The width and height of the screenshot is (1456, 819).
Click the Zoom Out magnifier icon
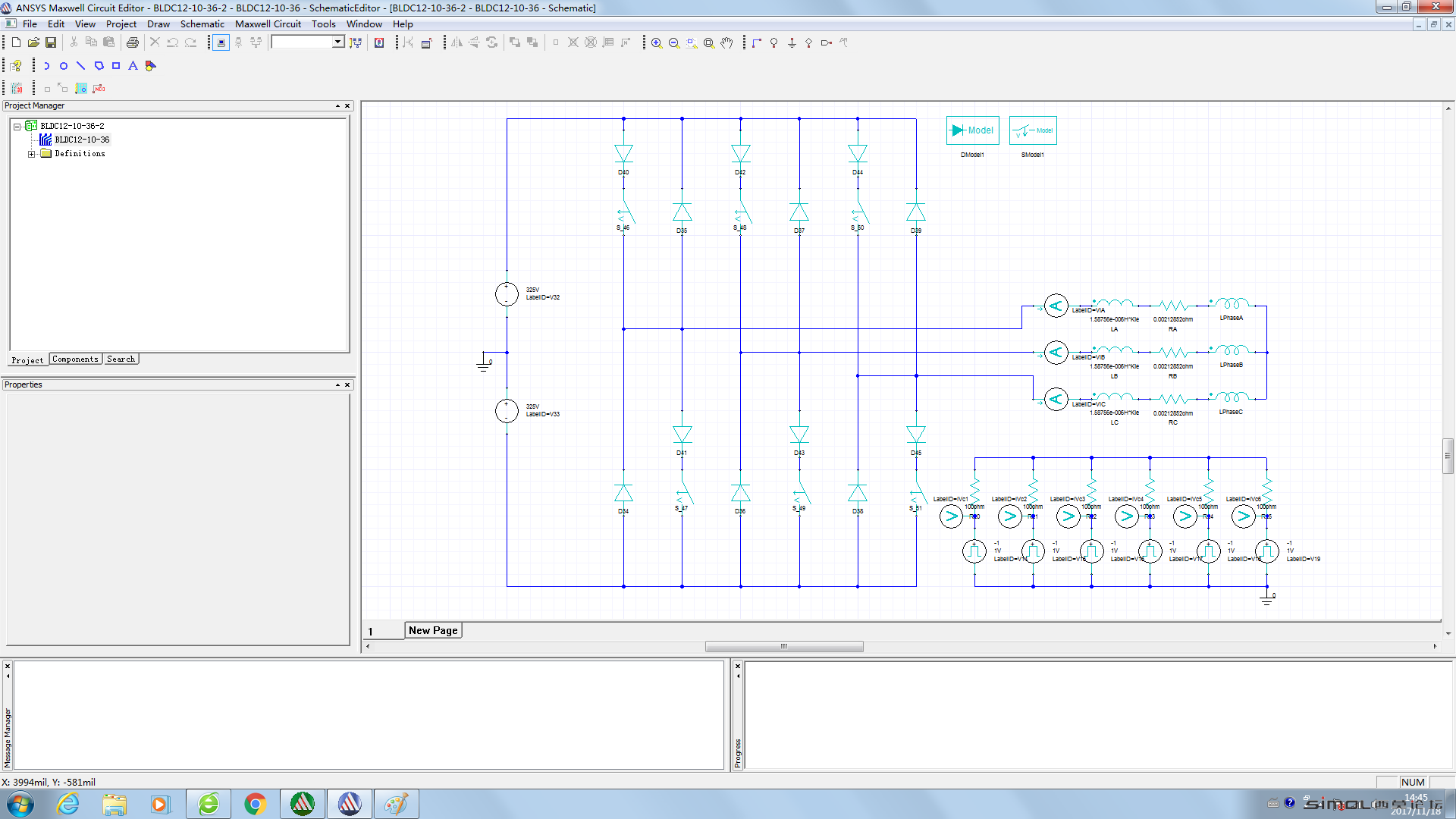click(674, 42)
